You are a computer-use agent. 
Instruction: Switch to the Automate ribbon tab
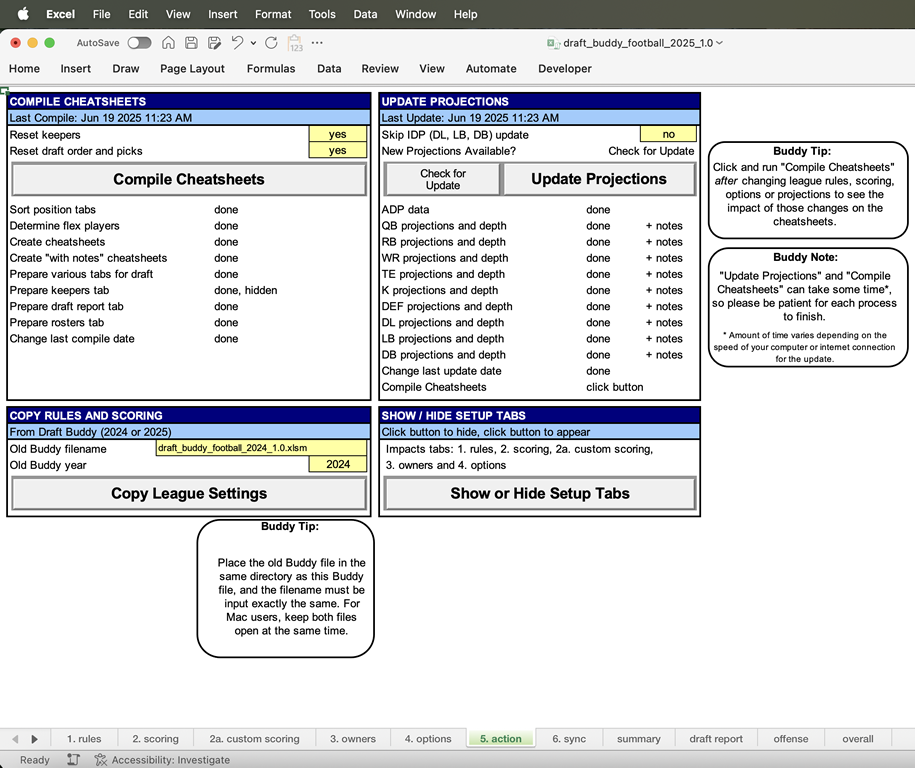click(491, 68)
